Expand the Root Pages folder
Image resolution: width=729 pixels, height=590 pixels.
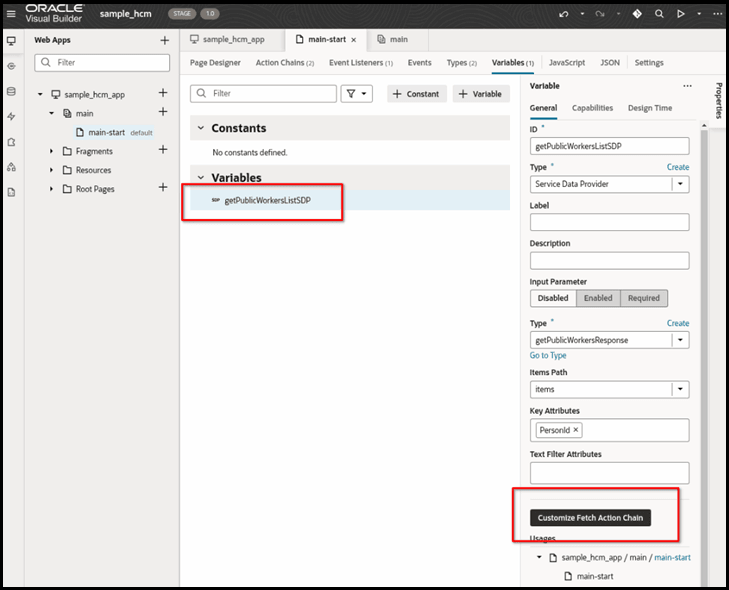click(52, 189)
